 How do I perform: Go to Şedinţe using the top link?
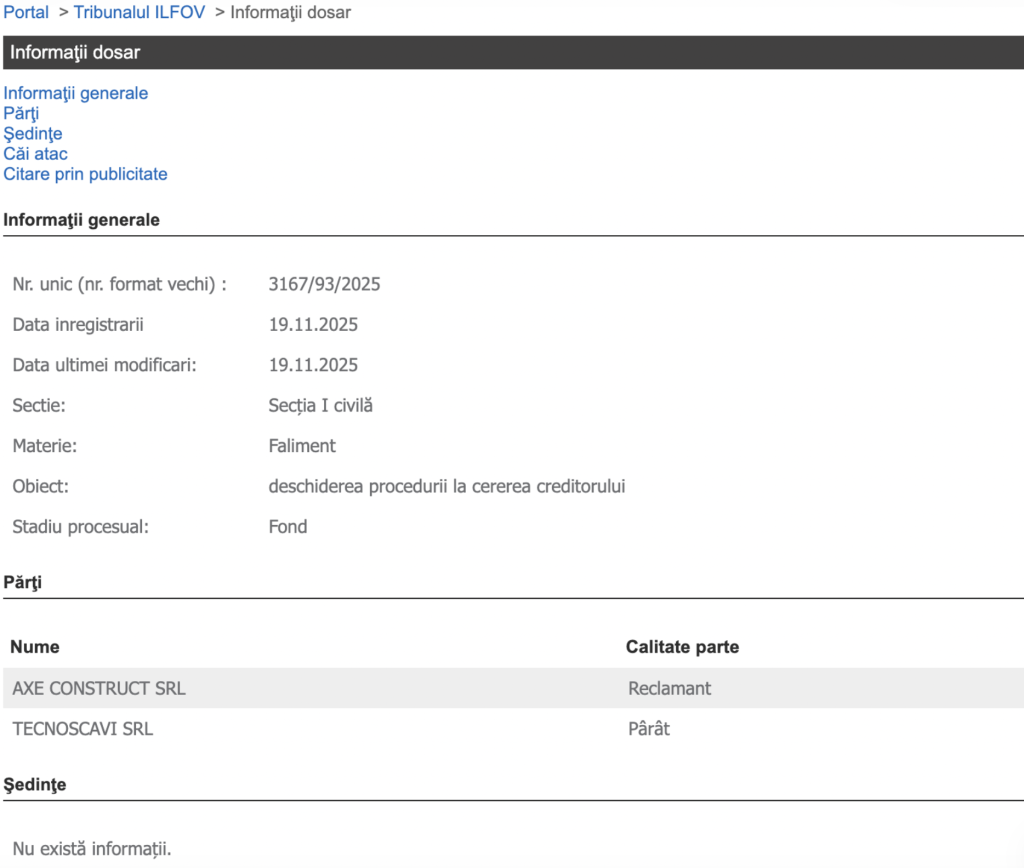click(33, 133)
